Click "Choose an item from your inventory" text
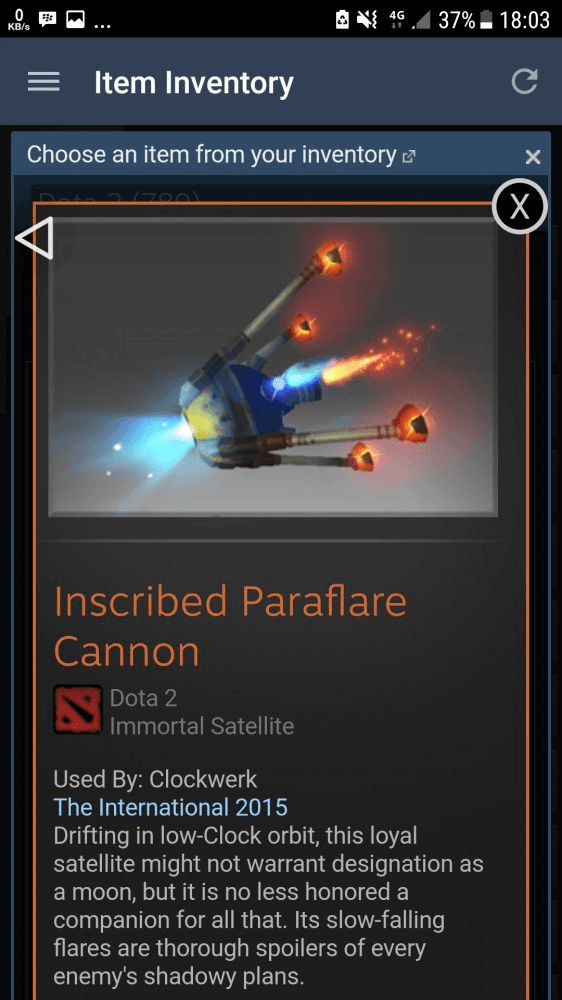 tap(212, 154)
